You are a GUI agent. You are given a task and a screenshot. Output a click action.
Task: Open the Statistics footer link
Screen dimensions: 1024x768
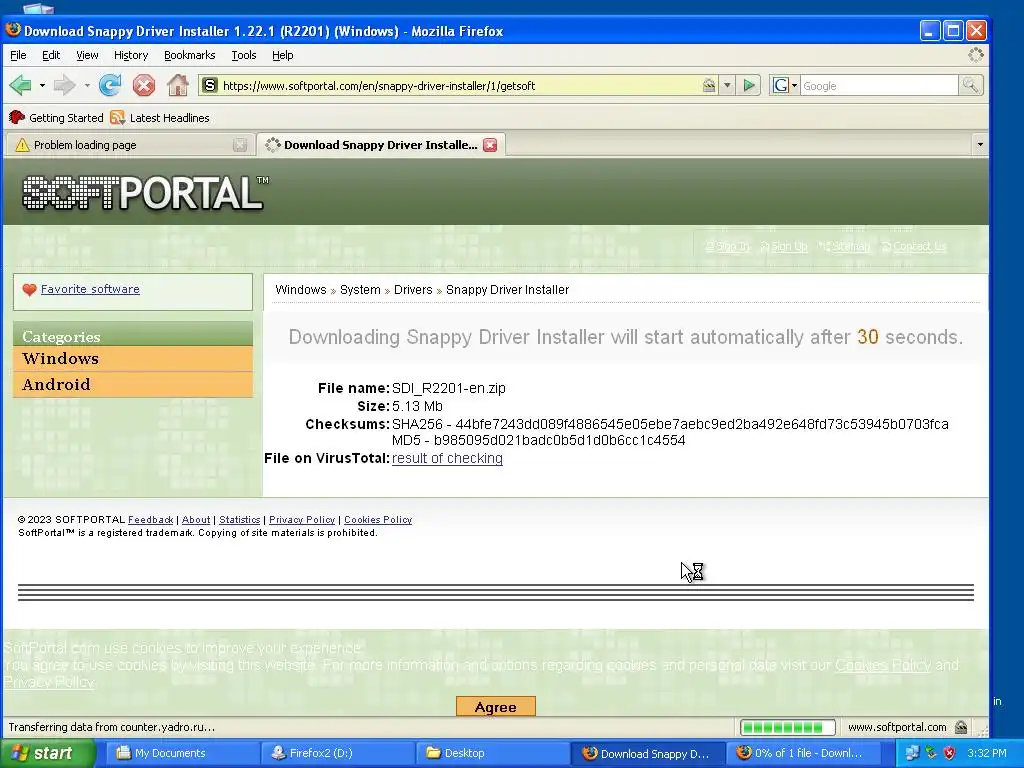pos(240,520)
